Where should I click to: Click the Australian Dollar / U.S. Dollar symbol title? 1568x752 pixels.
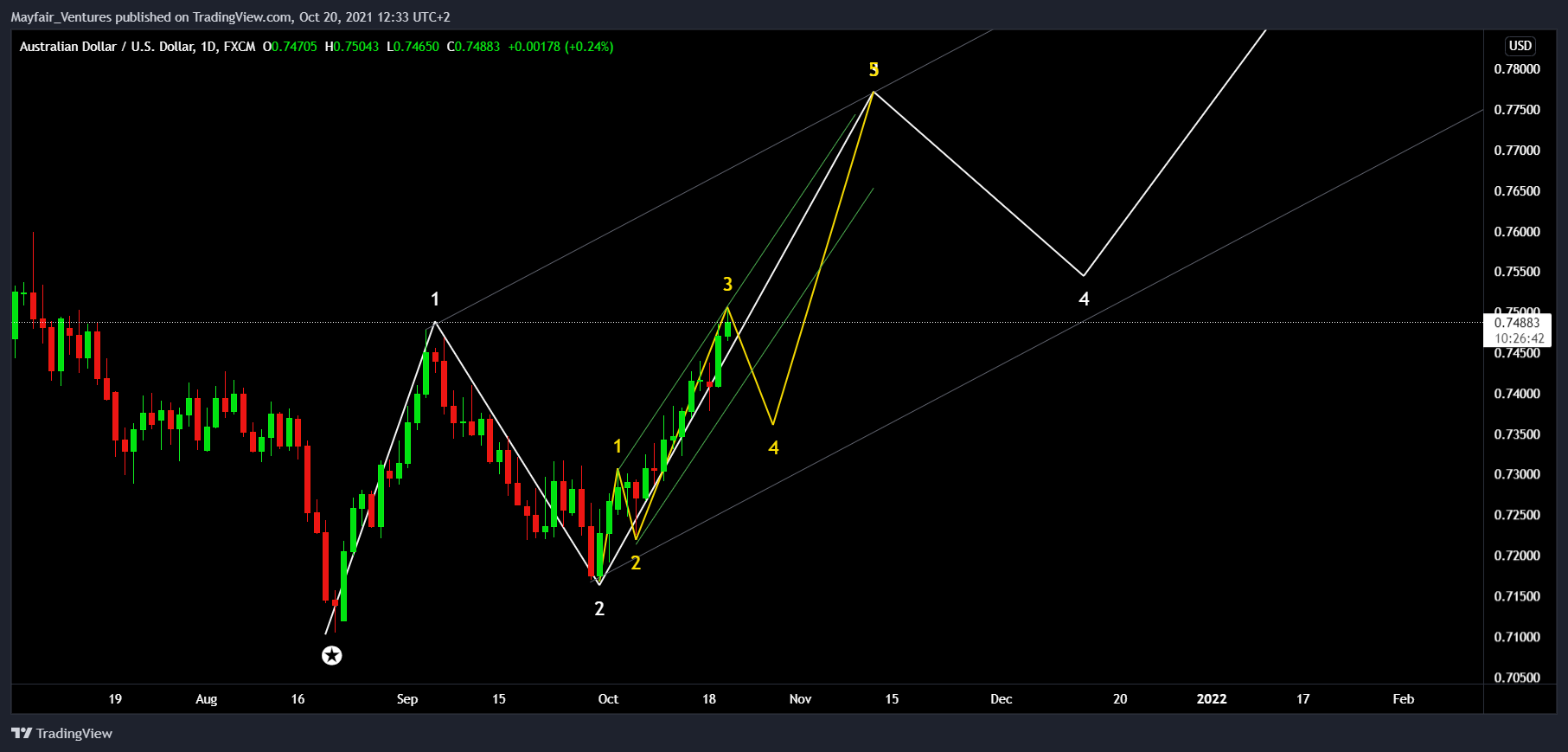[x=107, y=47]
